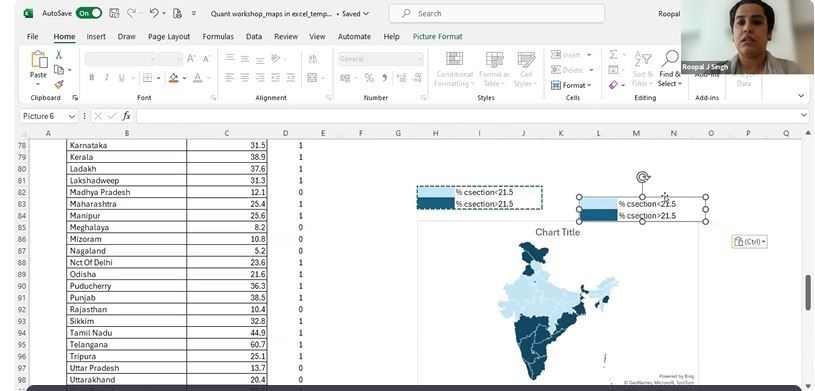Click the AutoSum sigma icon
This screenshot has height=391, width=815.
[613, 55]
